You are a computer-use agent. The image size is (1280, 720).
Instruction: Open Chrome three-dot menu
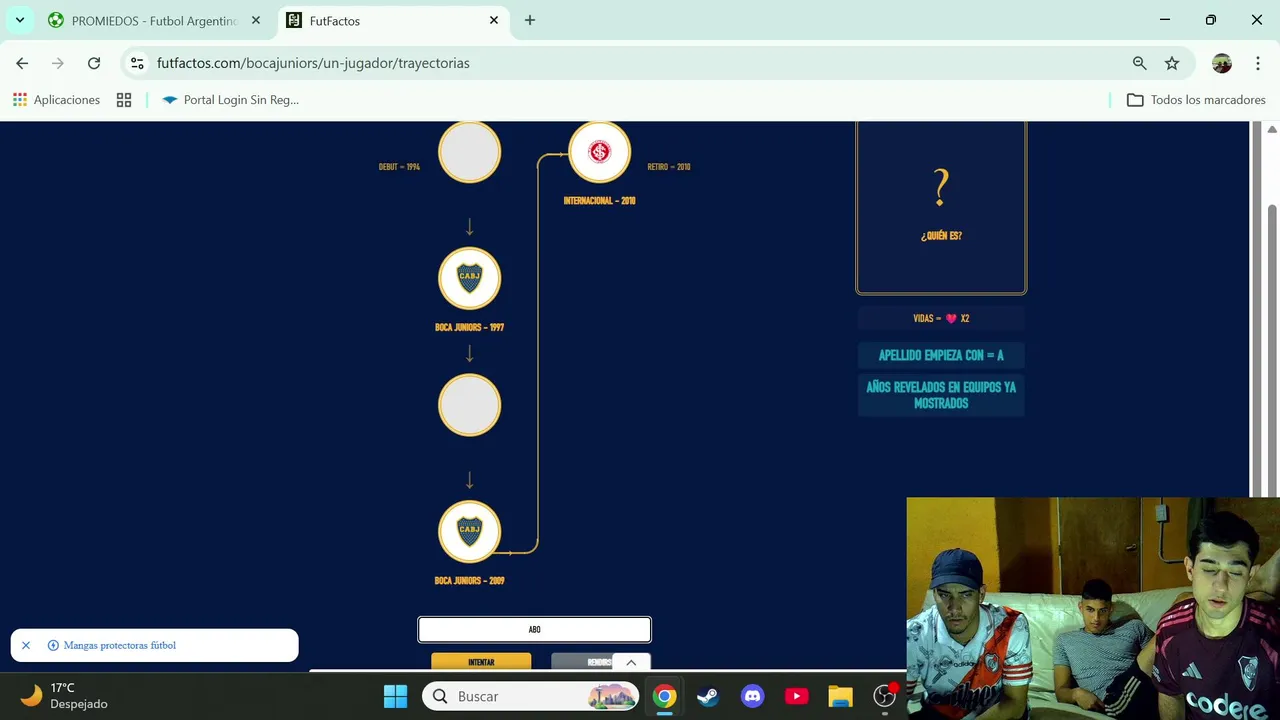pyautogui.click(x=1257, y=63)
